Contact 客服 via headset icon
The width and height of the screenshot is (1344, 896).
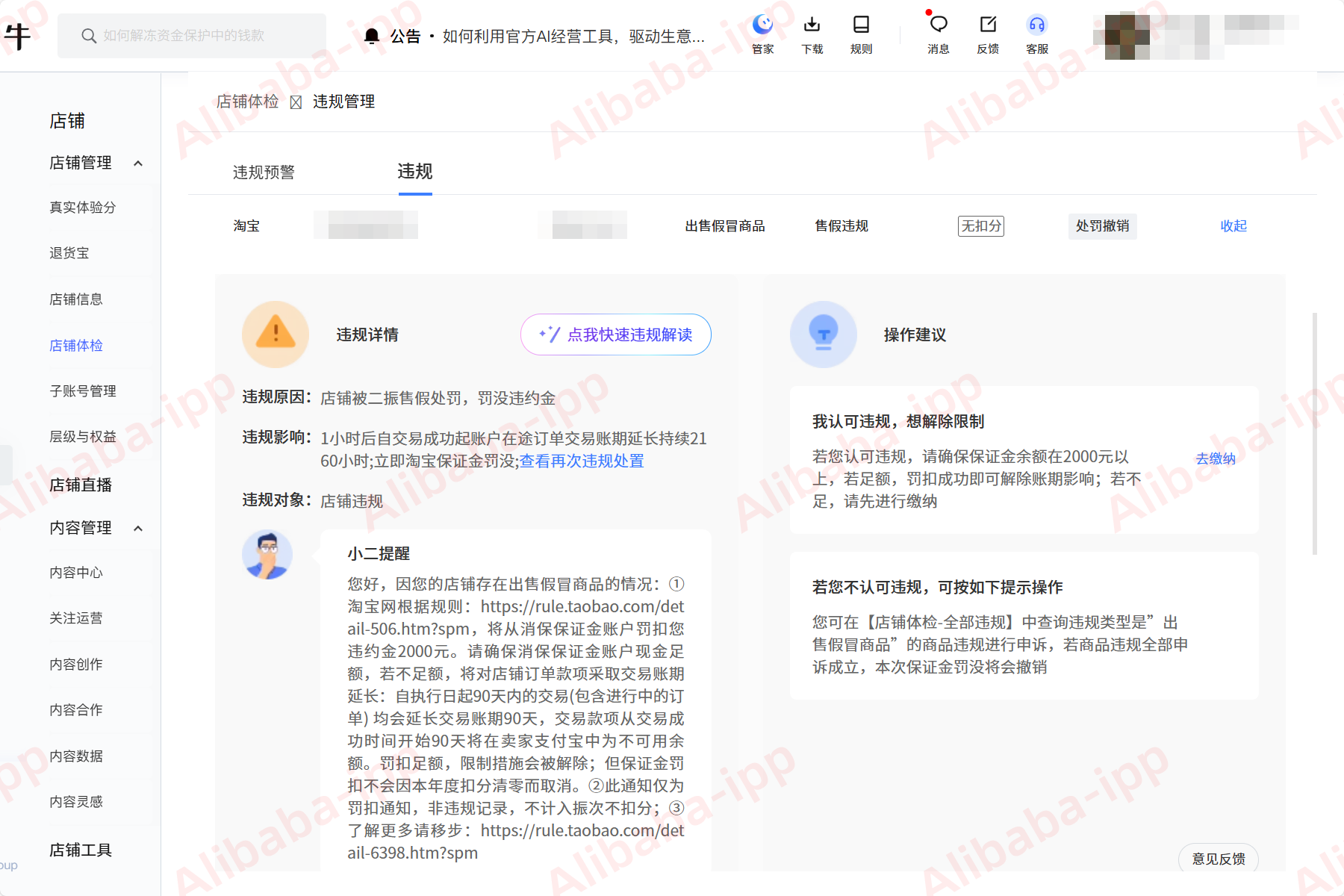point(1037,34)
